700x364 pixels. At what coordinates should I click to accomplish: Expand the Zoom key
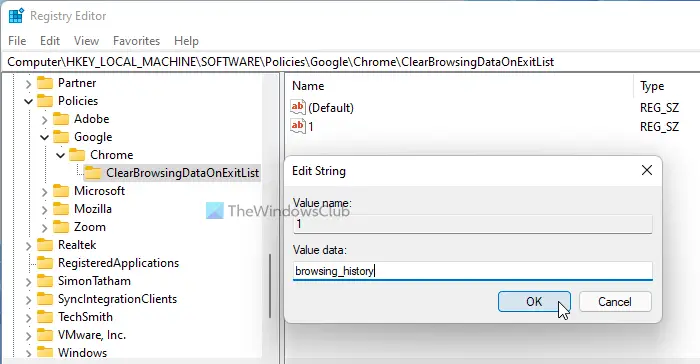(44, 228)
